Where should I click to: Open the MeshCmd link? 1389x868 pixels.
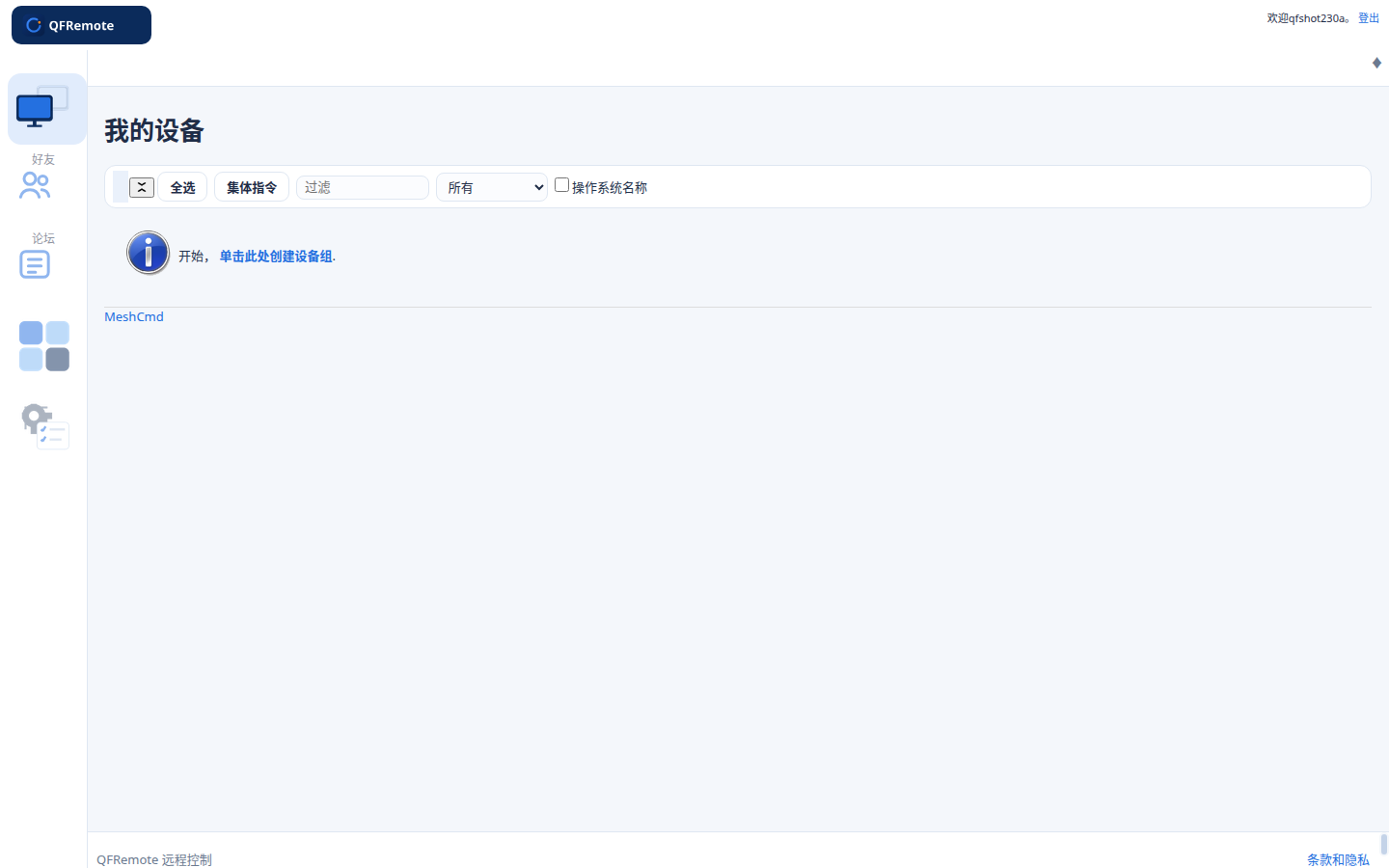point(134,316)
